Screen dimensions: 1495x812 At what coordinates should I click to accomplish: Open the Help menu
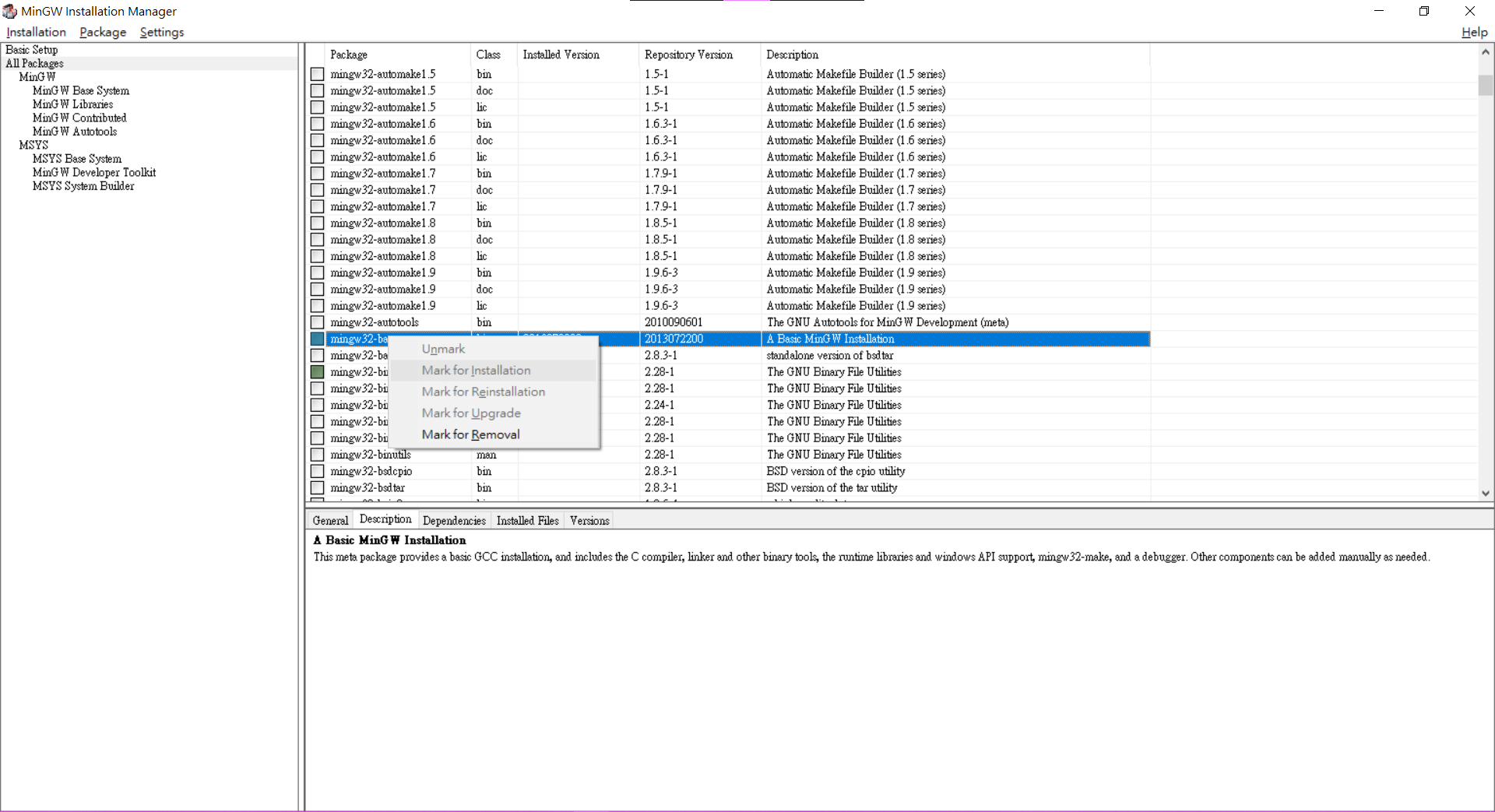1474,32
